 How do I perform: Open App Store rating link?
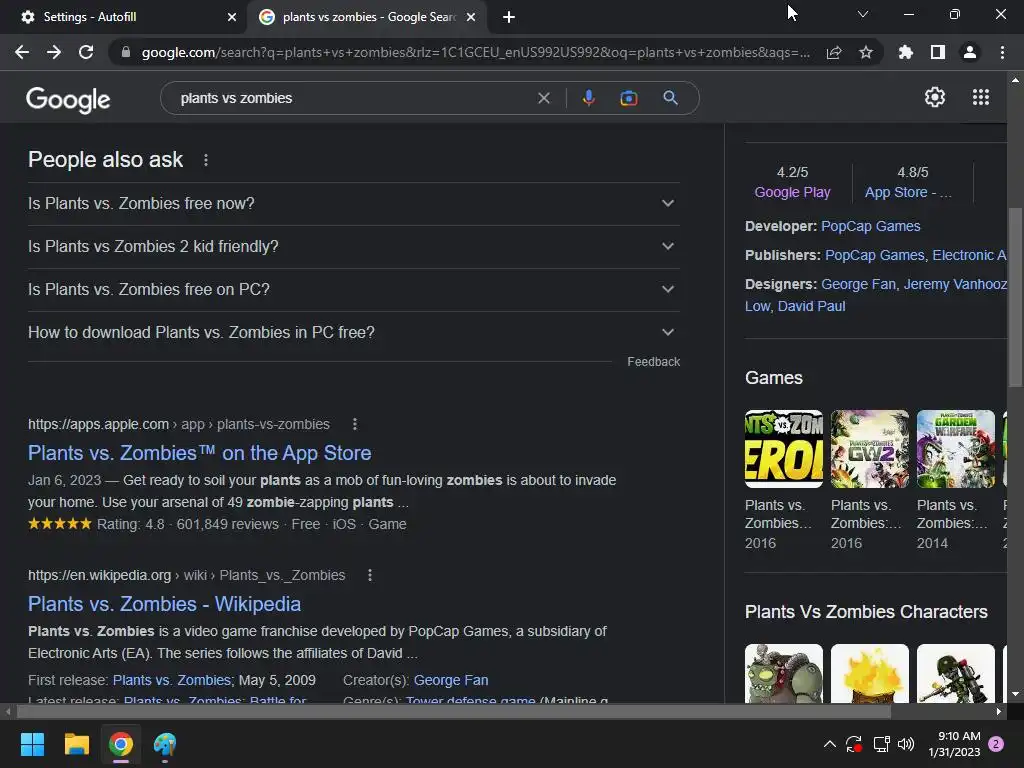click(x=908, y=192)
